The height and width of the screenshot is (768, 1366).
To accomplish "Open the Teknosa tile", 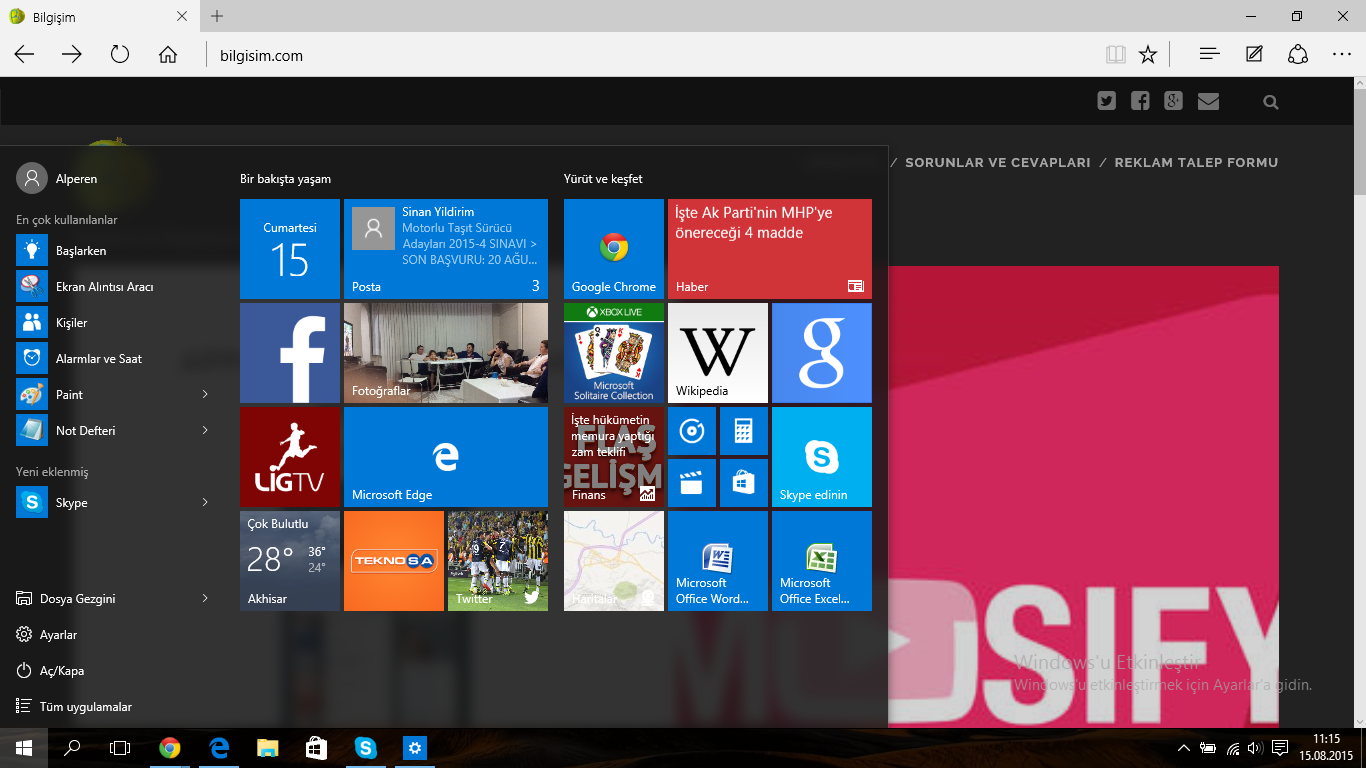I will (394, 561).
